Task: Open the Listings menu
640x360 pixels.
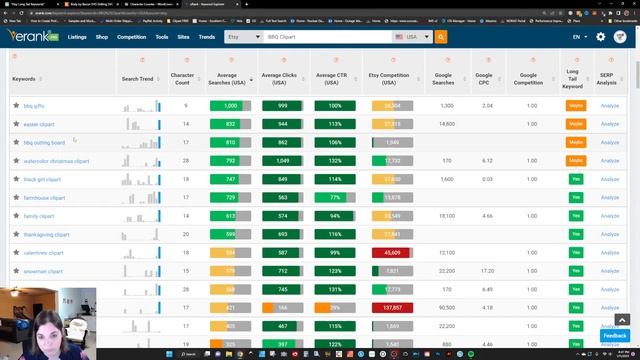Action: (77, 37)
